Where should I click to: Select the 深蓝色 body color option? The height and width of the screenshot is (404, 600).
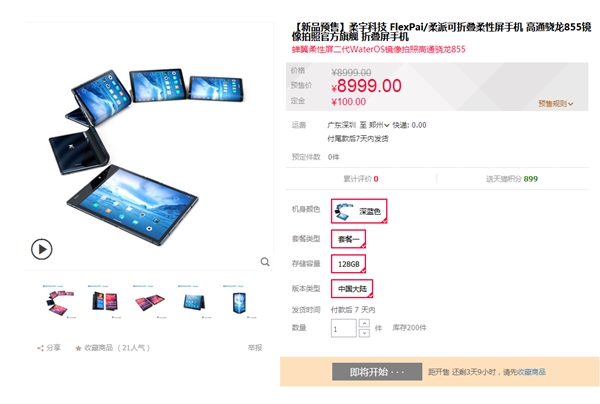[359, 211]
